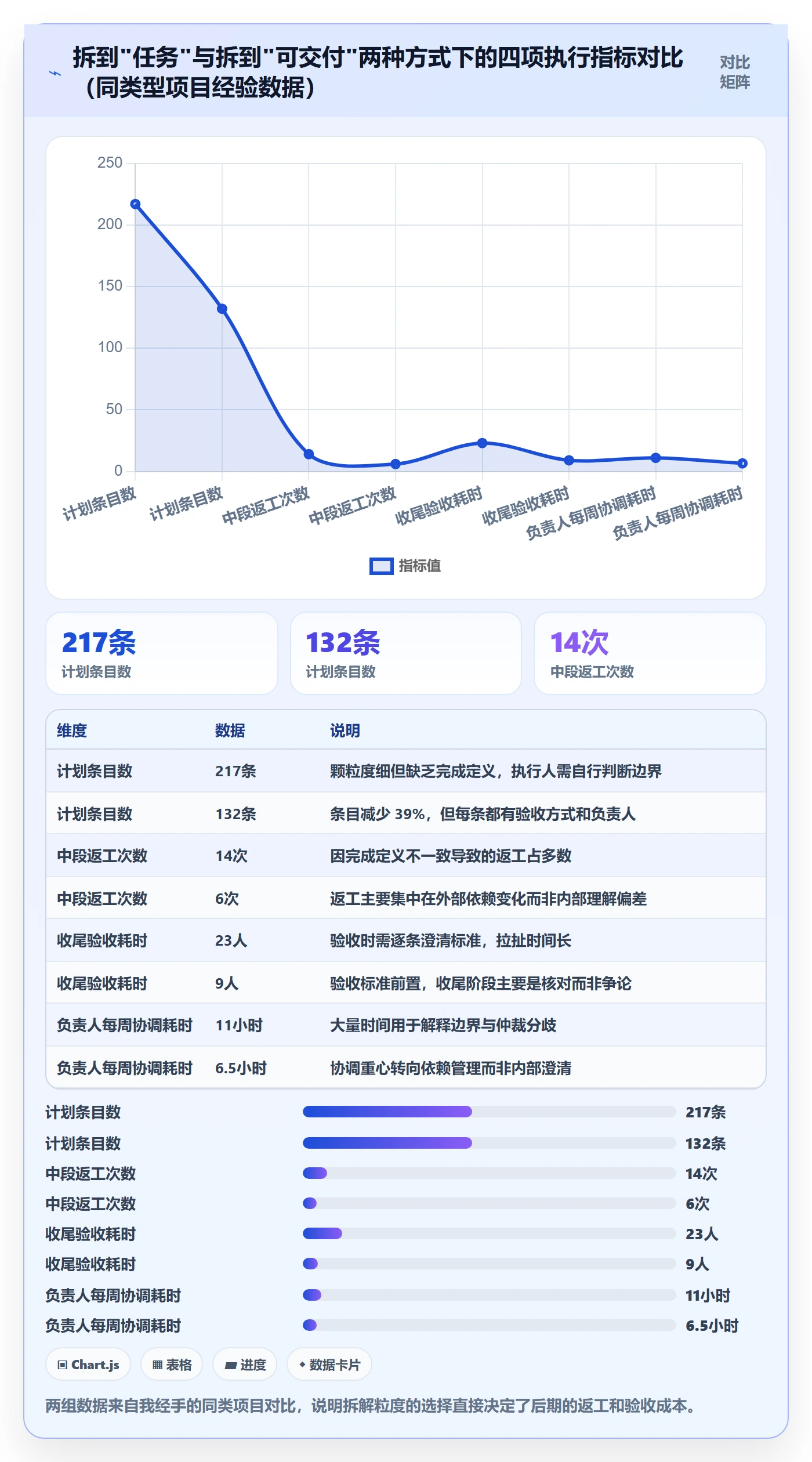Click the 对比矩阵 label in the header
This screenshot has width=812, height=1462.
click(734, 72)
